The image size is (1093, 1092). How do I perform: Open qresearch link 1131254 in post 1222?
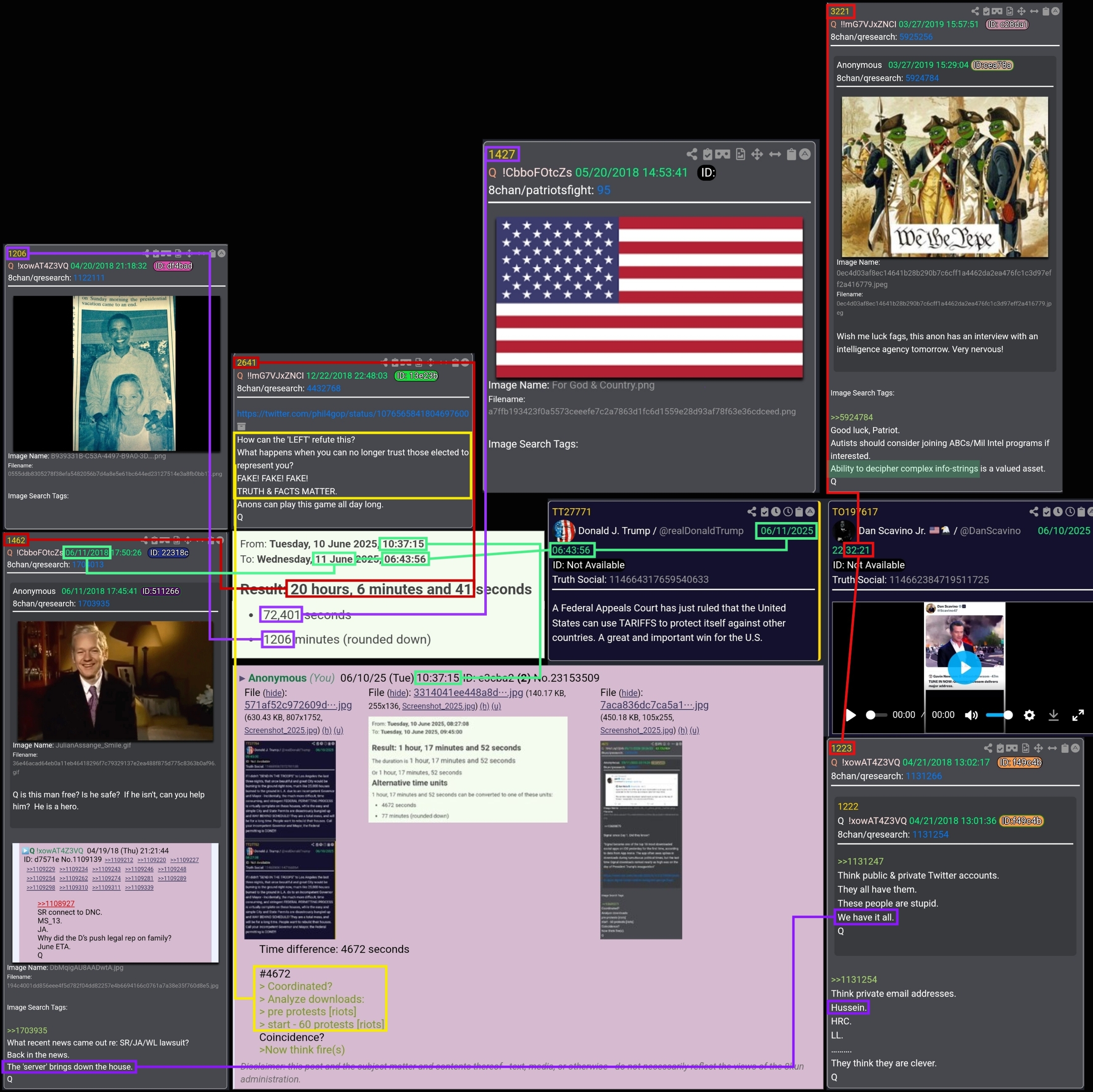point(930,834)
